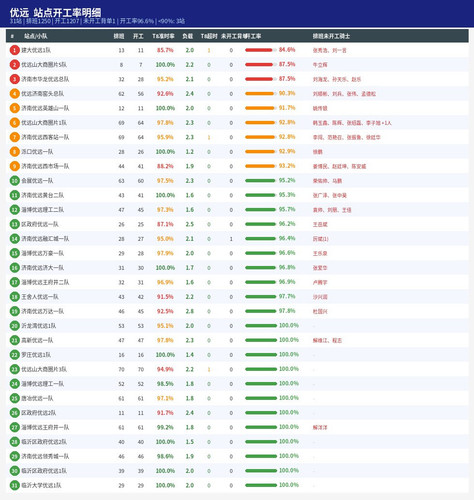The width and height of the screenshot is (474, 500).
Task: Click the green rank badge number 30
Action: coord(14,471)
